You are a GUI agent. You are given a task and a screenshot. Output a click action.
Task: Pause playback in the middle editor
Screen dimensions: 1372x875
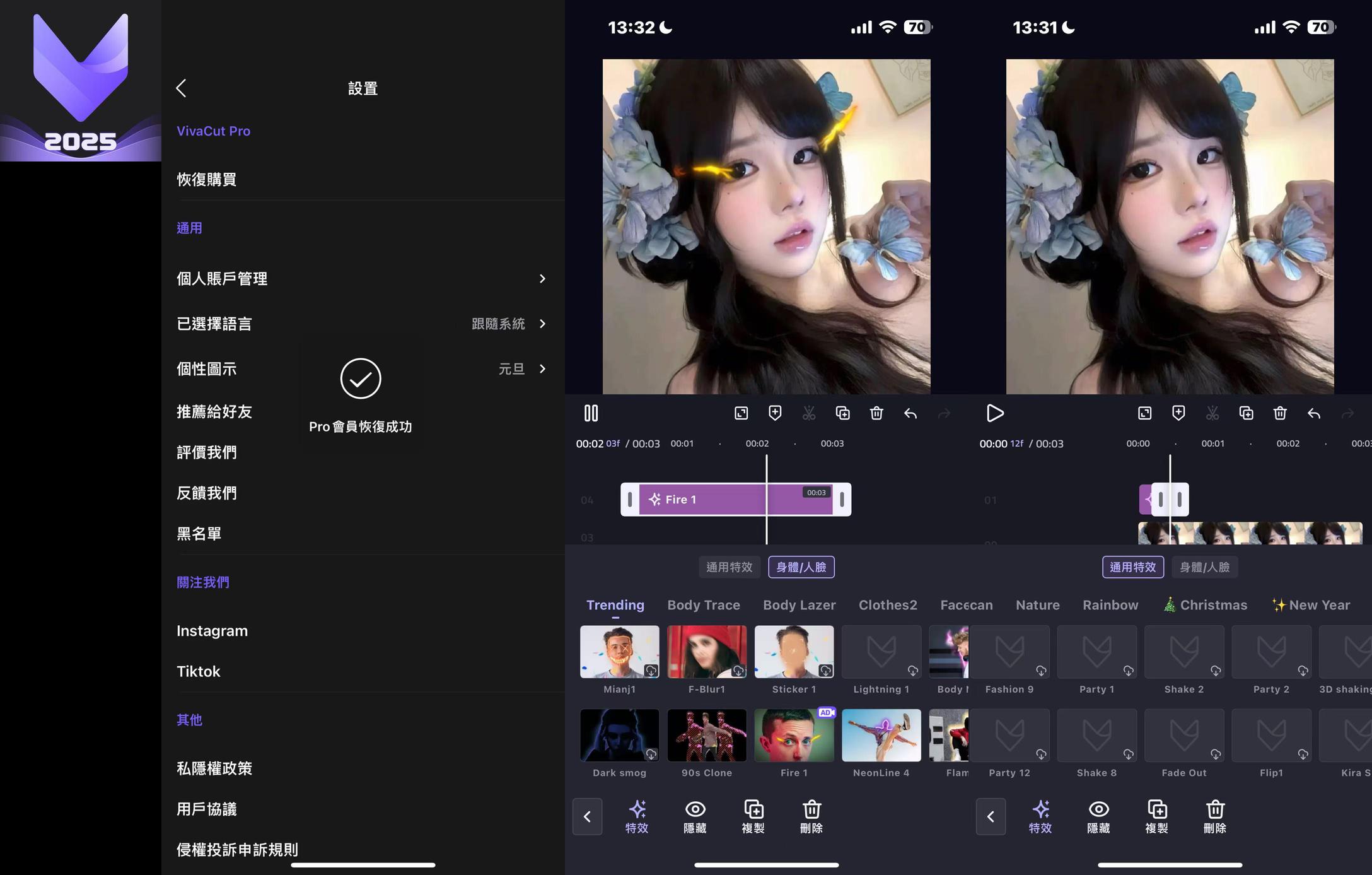click(x=591, y=413)
